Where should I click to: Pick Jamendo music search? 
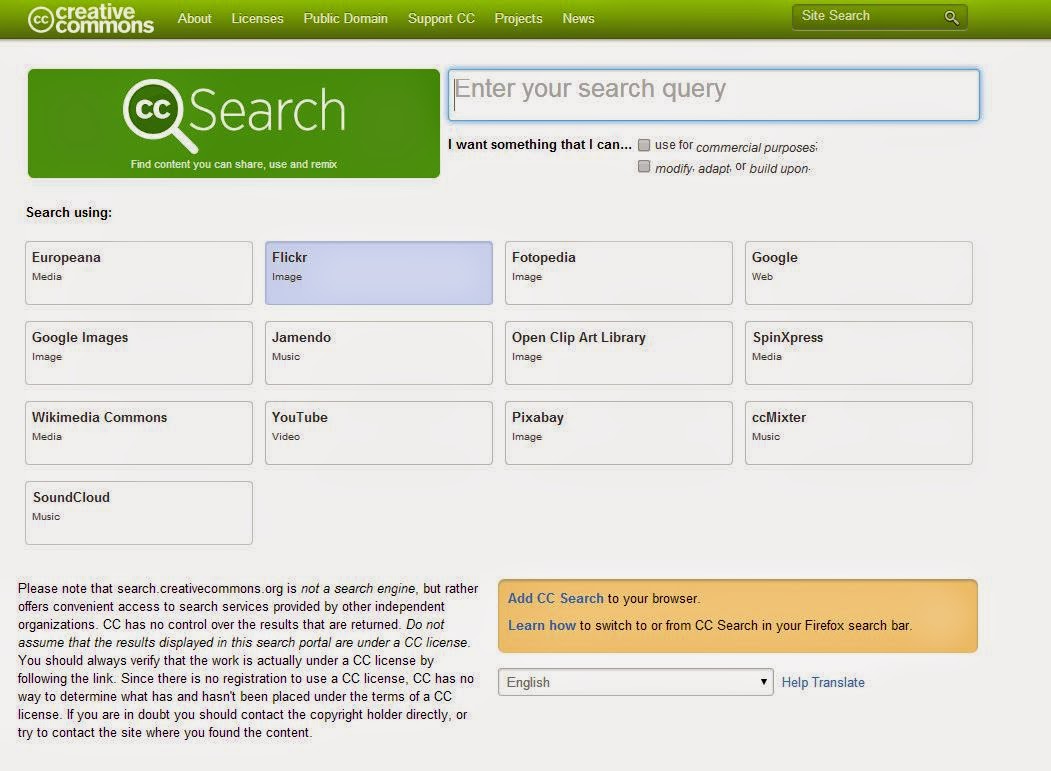tap(379, 353)
